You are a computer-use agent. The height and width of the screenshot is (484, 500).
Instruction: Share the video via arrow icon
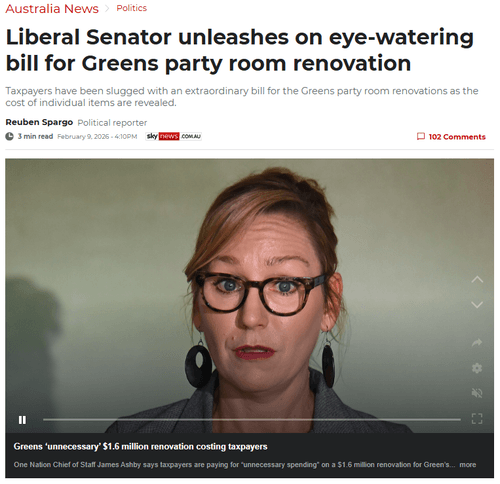point(477,343)
